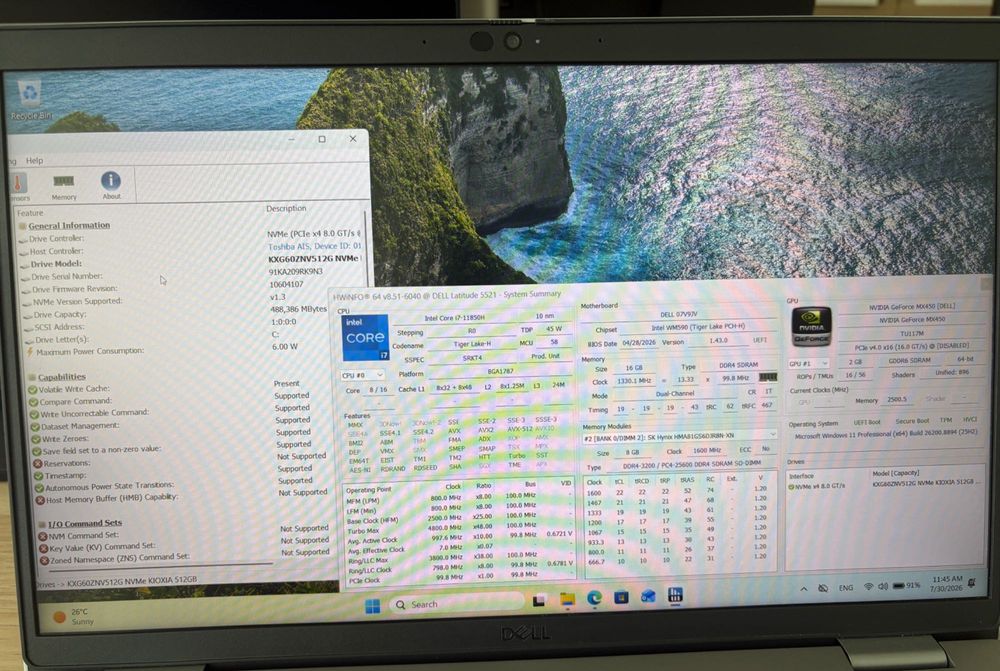
Task: Click the NVMe drive green status icon
Action: 791,487
